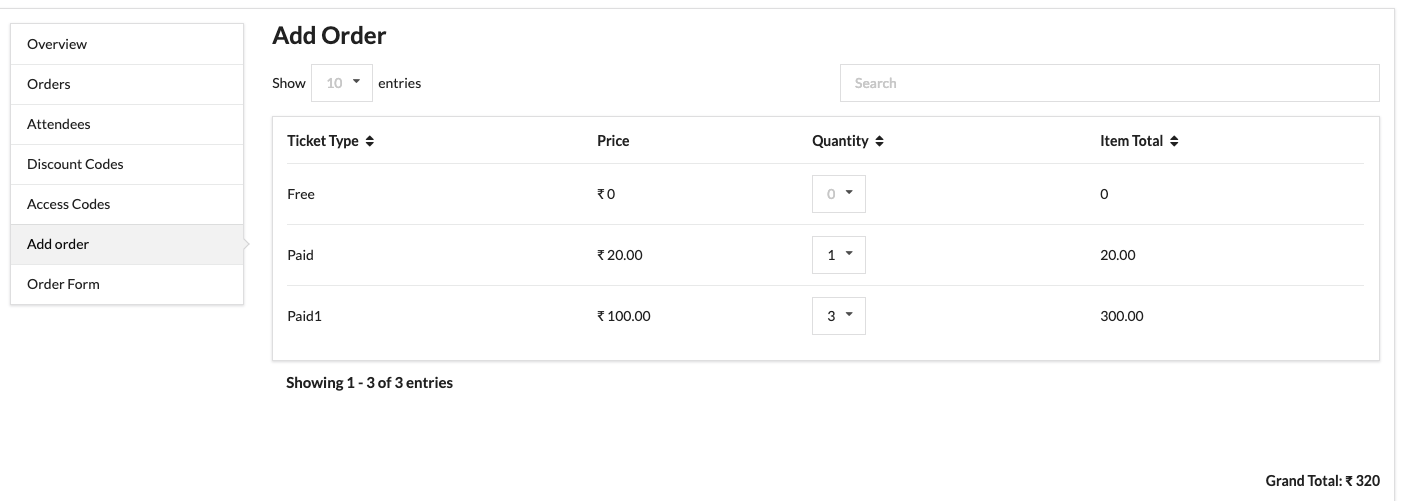
Task: Select Access Codes menu item
Action: (x=69, y=204)
